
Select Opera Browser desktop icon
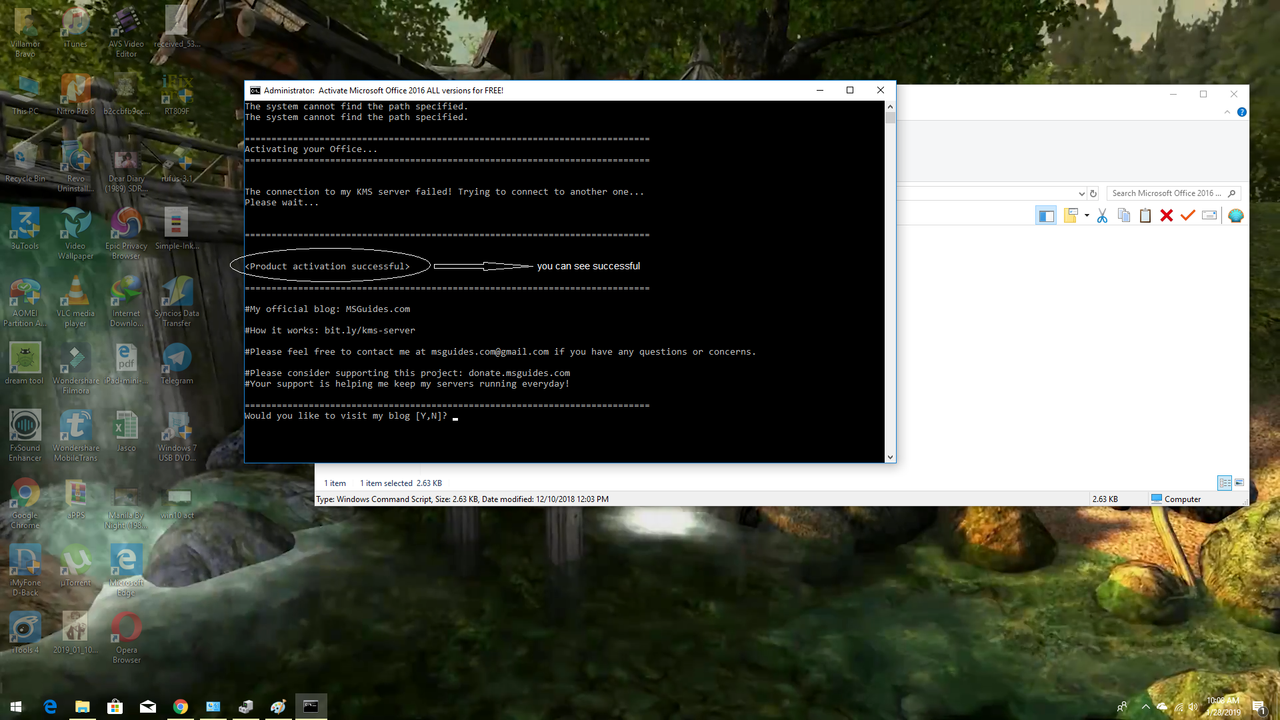point(126,638)
